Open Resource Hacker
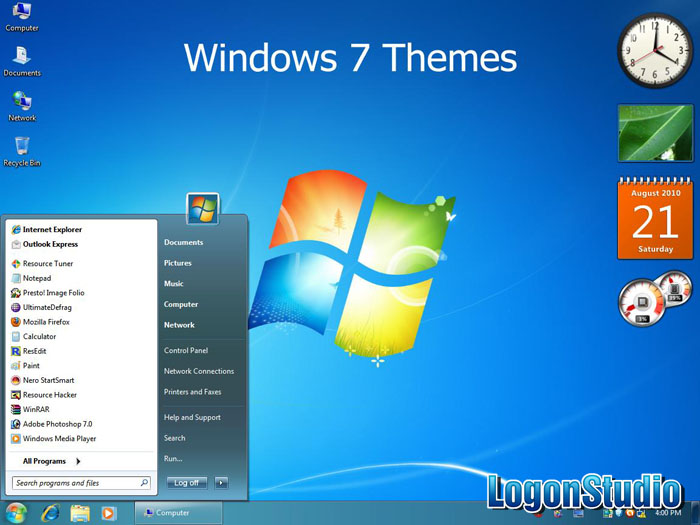 point(44,395)
